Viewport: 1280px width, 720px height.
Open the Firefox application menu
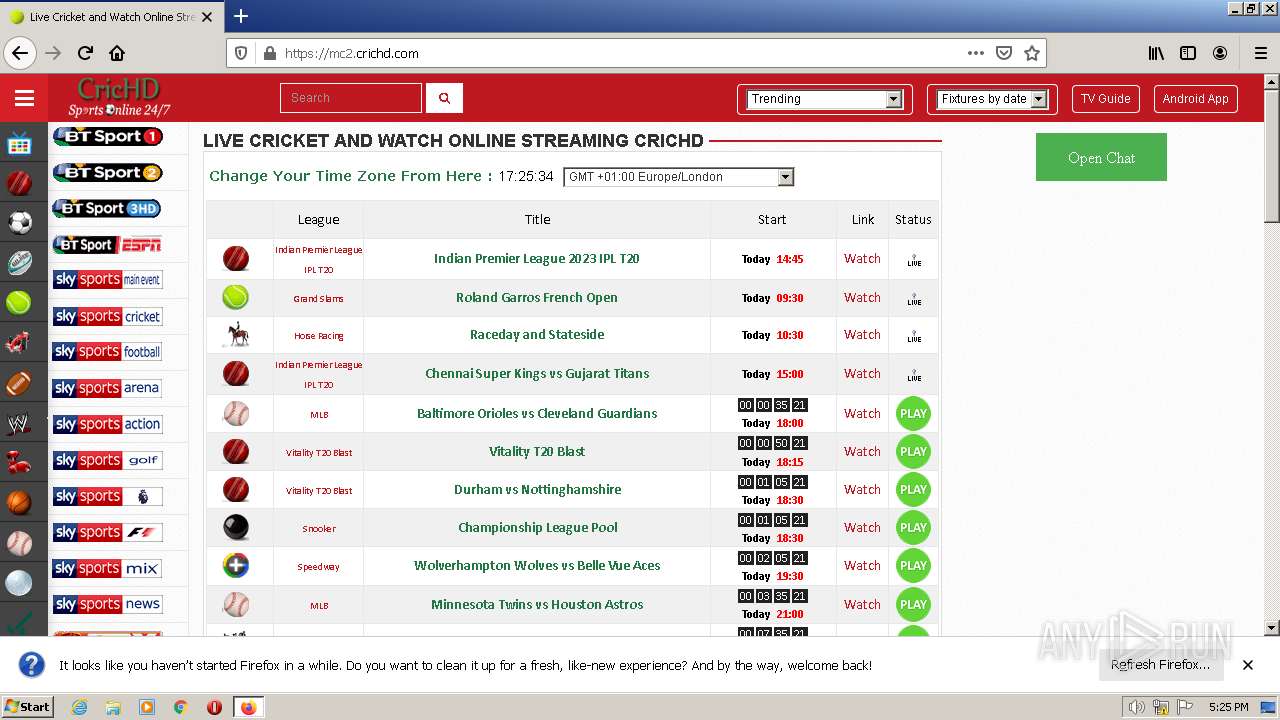(x=1260, y=53)
